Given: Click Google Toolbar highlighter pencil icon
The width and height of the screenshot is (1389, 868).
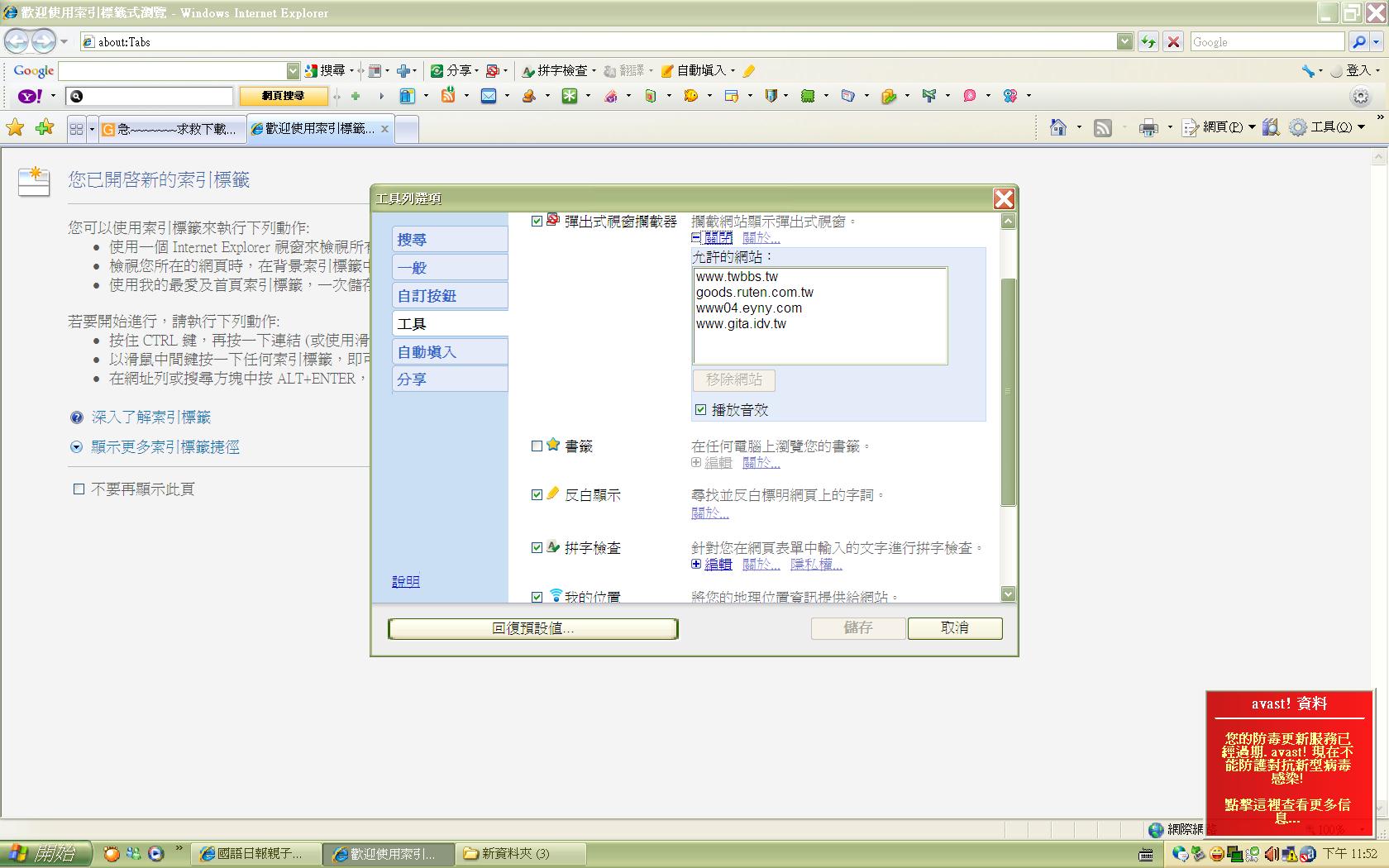Looking at the screenshot, I should coord(749,71).
